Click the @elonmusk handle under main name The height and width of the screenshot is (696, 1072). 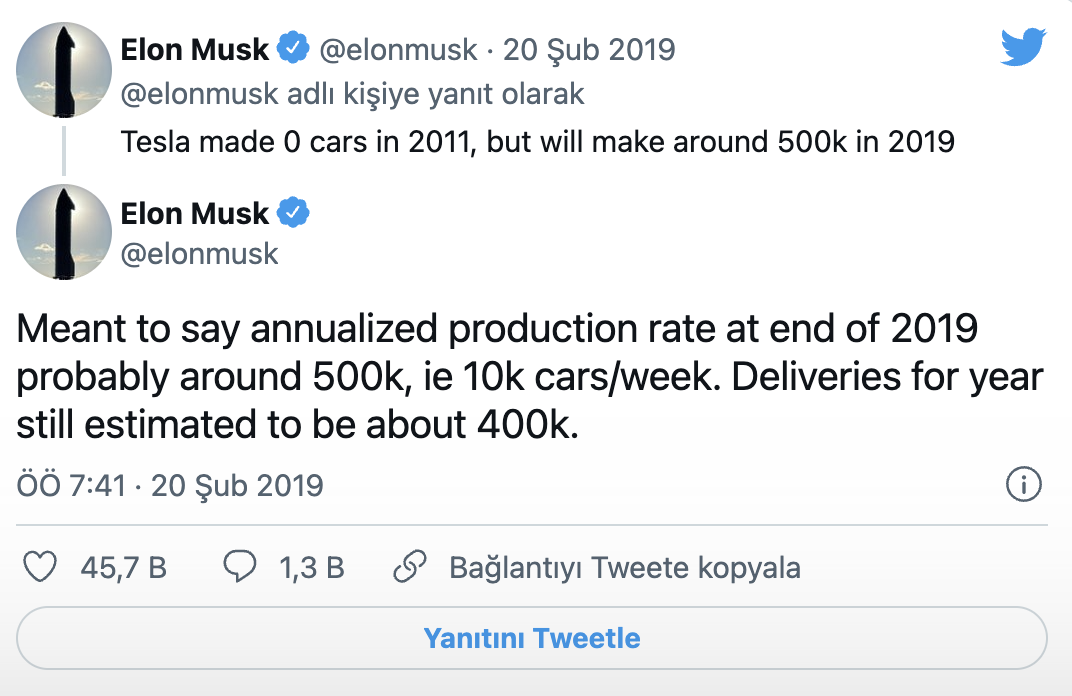pos(199,253)
